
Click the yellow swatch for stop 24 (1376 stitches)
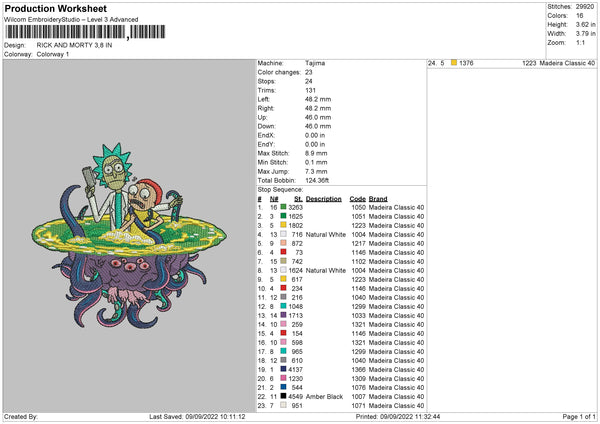pos(454,63)
